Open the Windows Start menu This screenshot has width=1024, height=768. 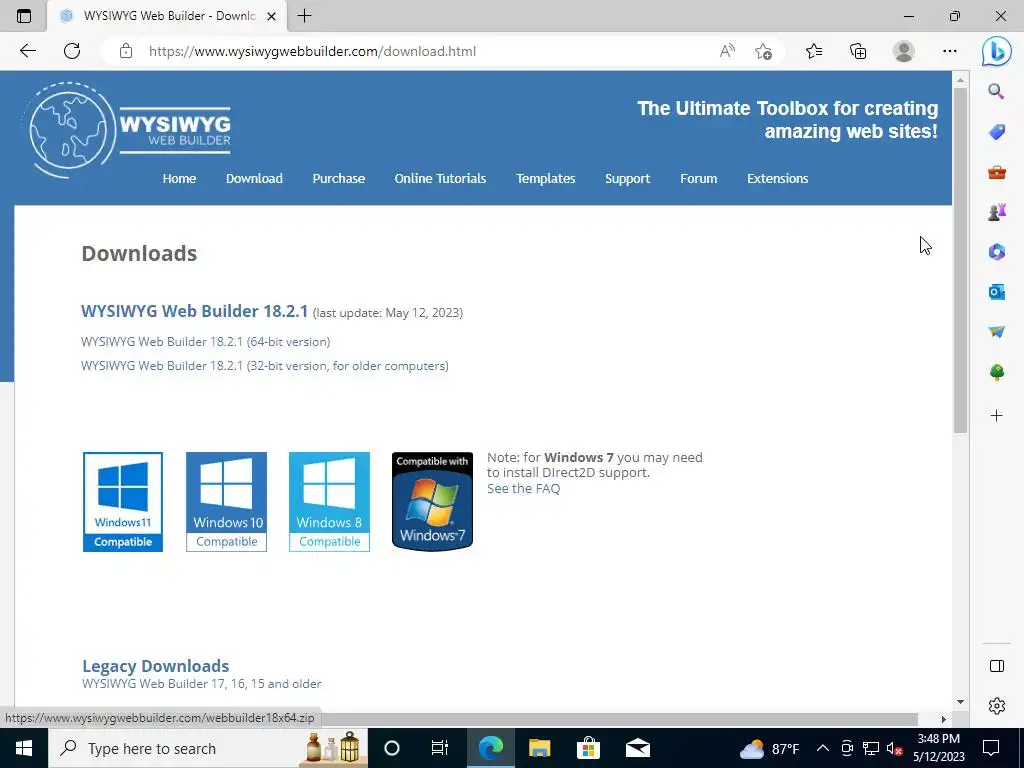coord(24,748)
